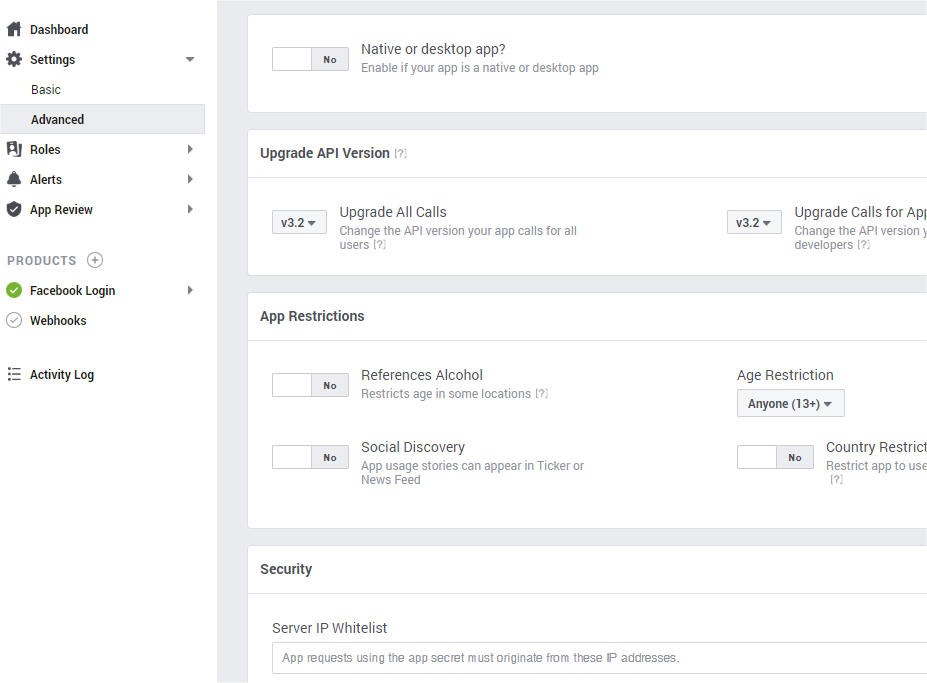Turn on Social Discovery toggle
927x683 pixels.
(x=310, y=457)
